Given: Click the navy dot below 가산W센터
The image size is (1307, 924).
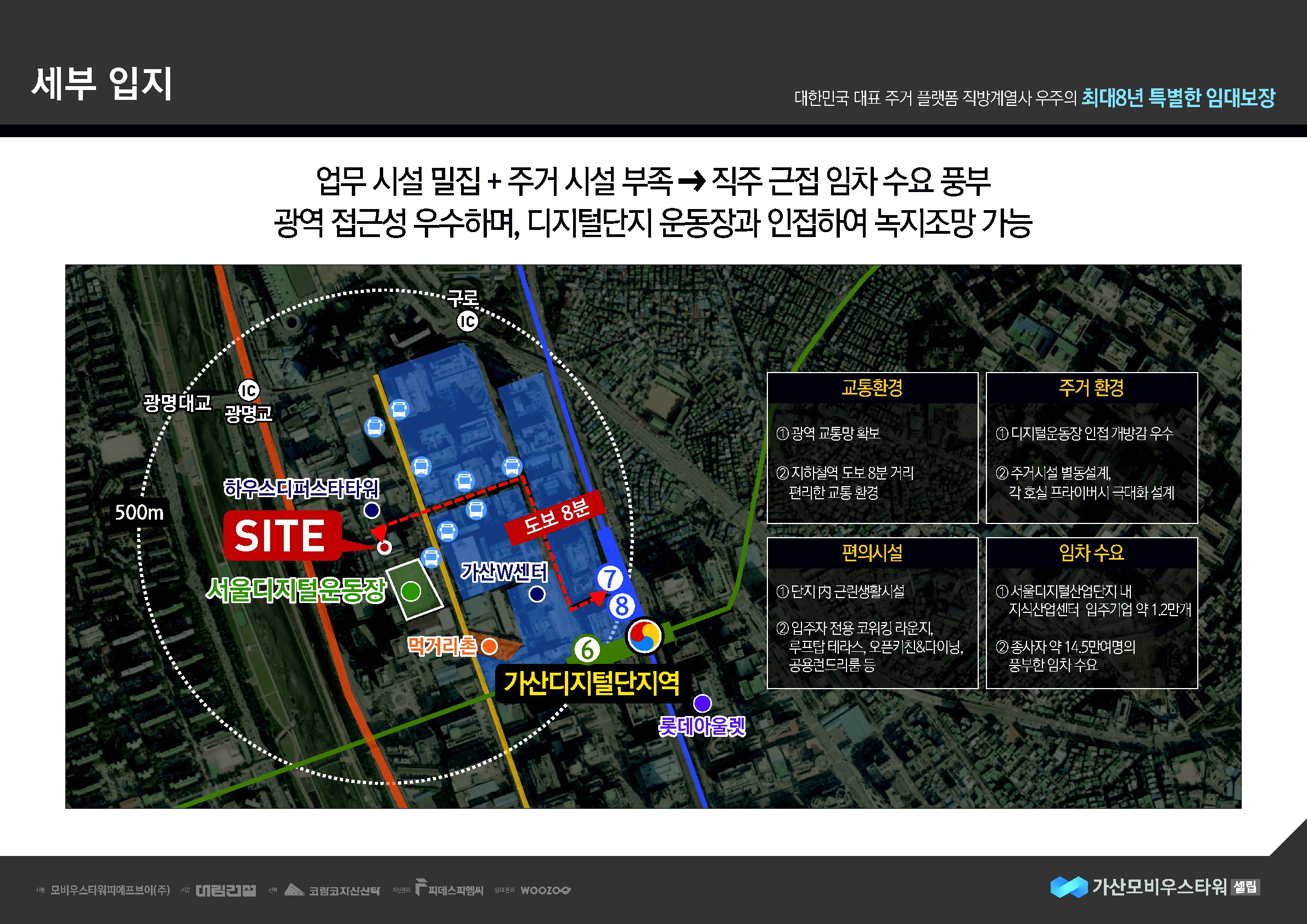Looking at the screenshot, I should [x=537, y=594].
